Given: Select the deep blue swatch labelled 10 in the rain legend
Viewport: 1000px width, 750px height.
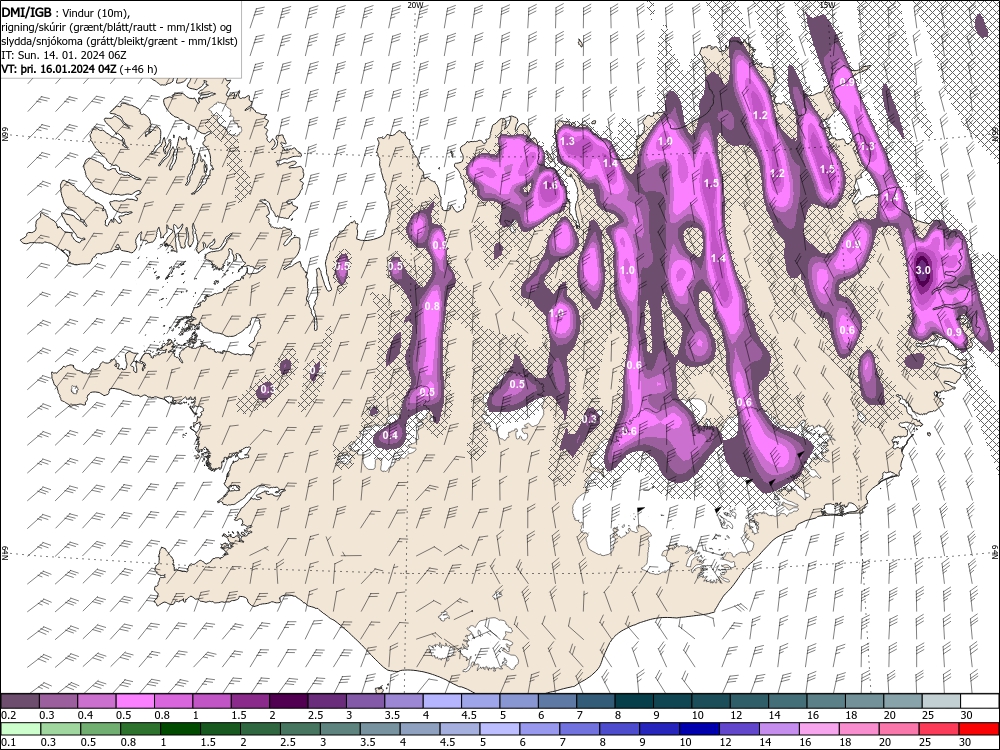Looking at the screenshot, I should click(699, 728).
